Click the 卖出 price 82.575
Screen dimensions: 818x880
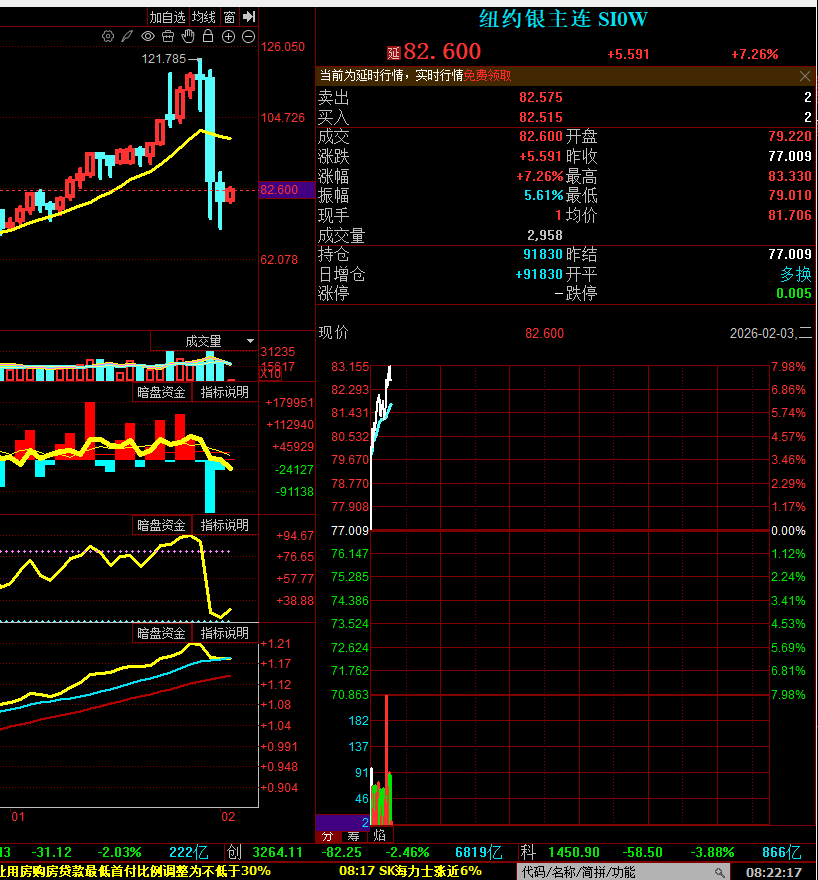pyautogui.click(x=541, y=97)
